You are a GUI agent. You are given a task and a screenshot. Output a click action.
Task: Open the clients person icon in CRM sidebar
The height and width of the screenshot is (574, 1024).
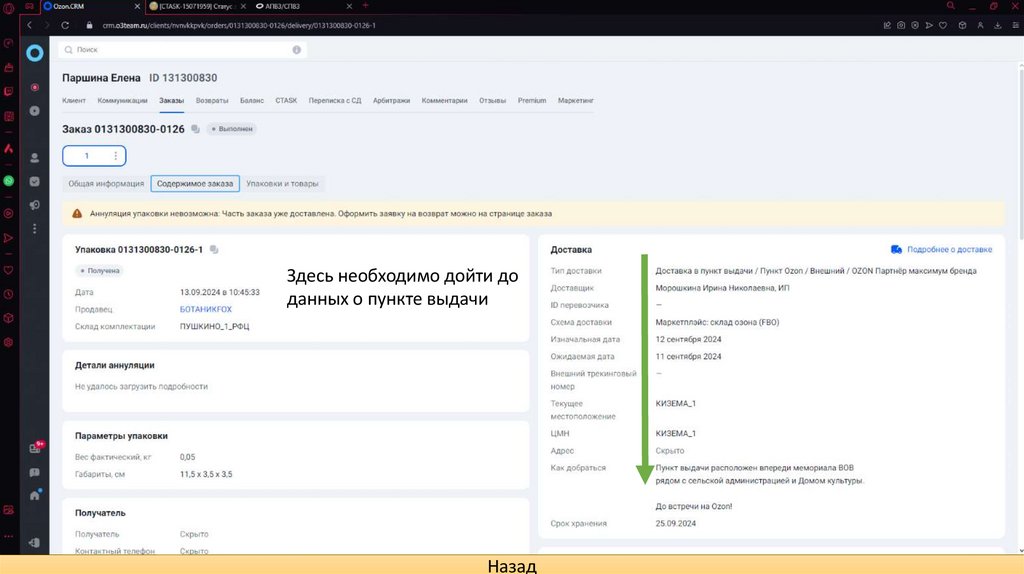tap(35, 157)
